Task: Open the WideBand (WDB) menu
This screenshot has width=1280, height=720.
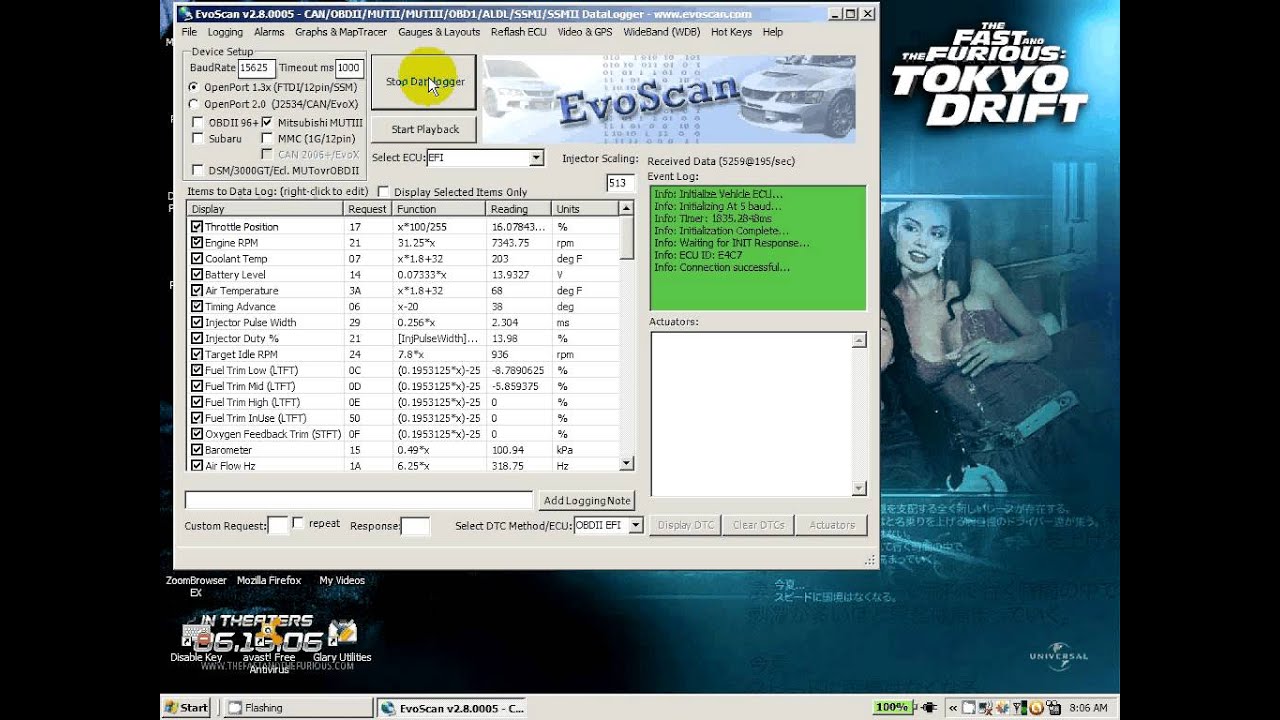Action: [x=662, y=32]
